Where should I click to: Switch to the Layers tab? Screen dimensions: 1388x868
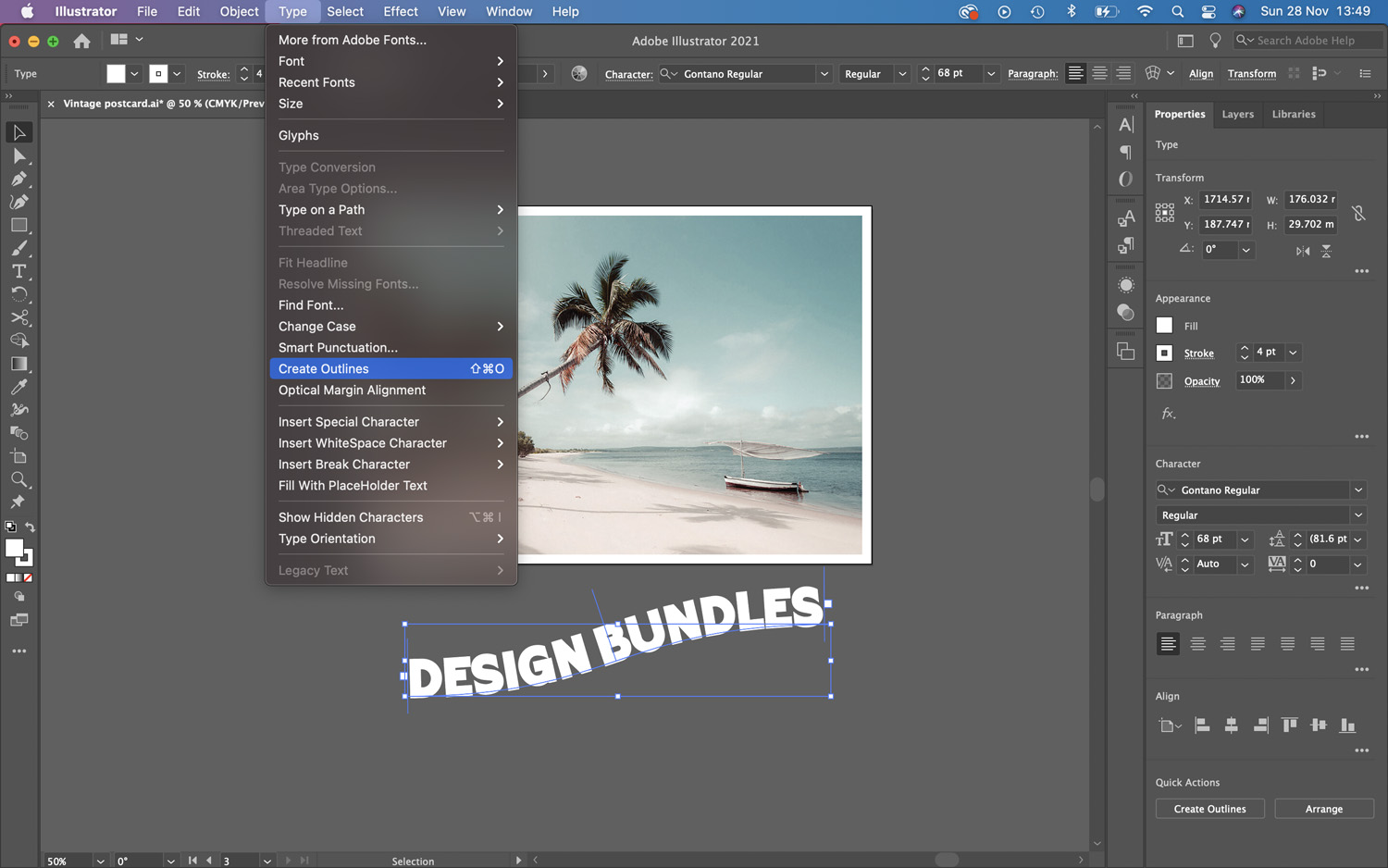[1237, 114]
